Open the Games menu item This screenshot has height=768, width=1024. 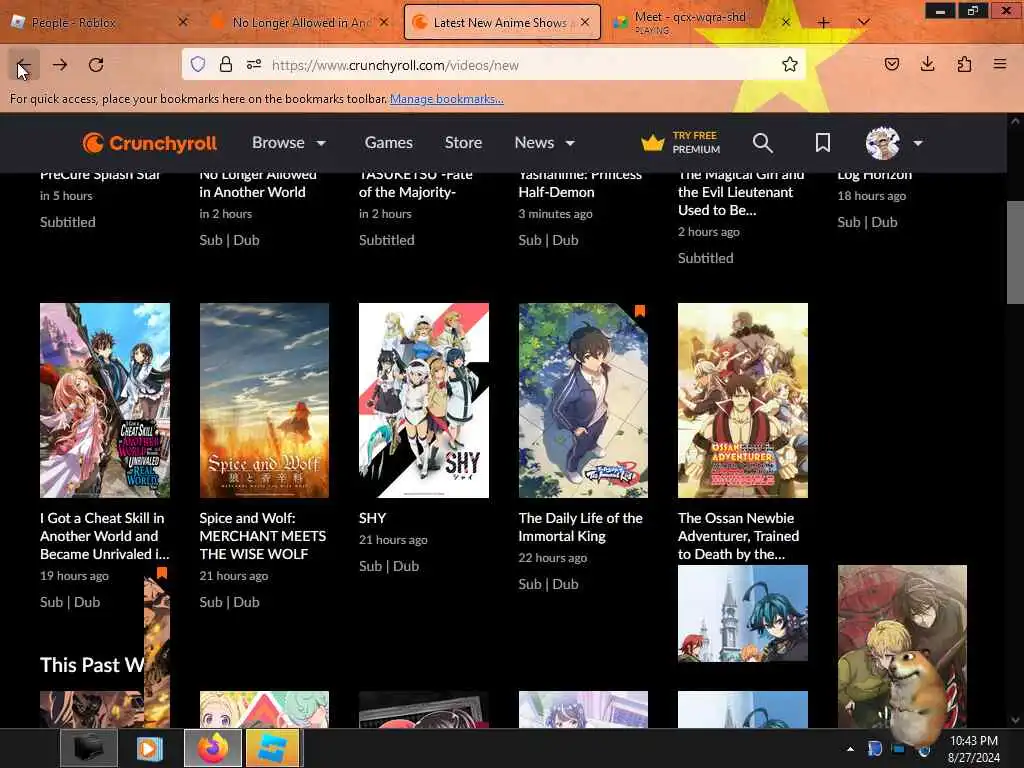click(x=389, y=142)
